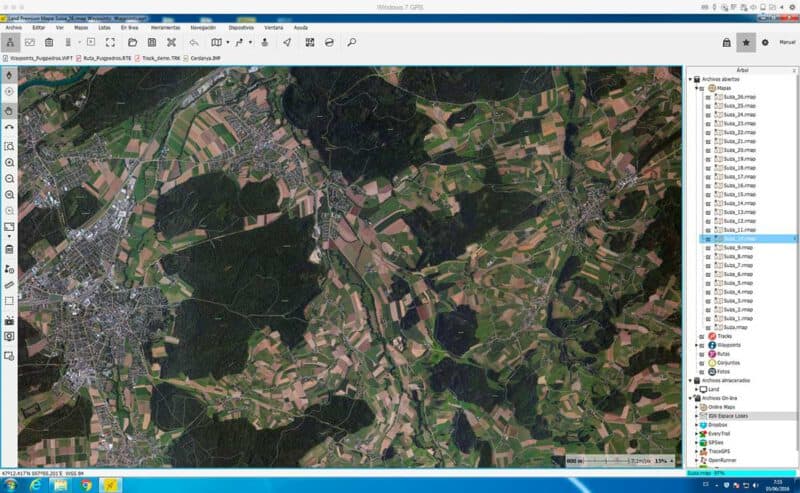Toggle the Cerdanya.BMP file checkbox
The height and width of the screenshot is (493, 800).
[x=186, y=59]
